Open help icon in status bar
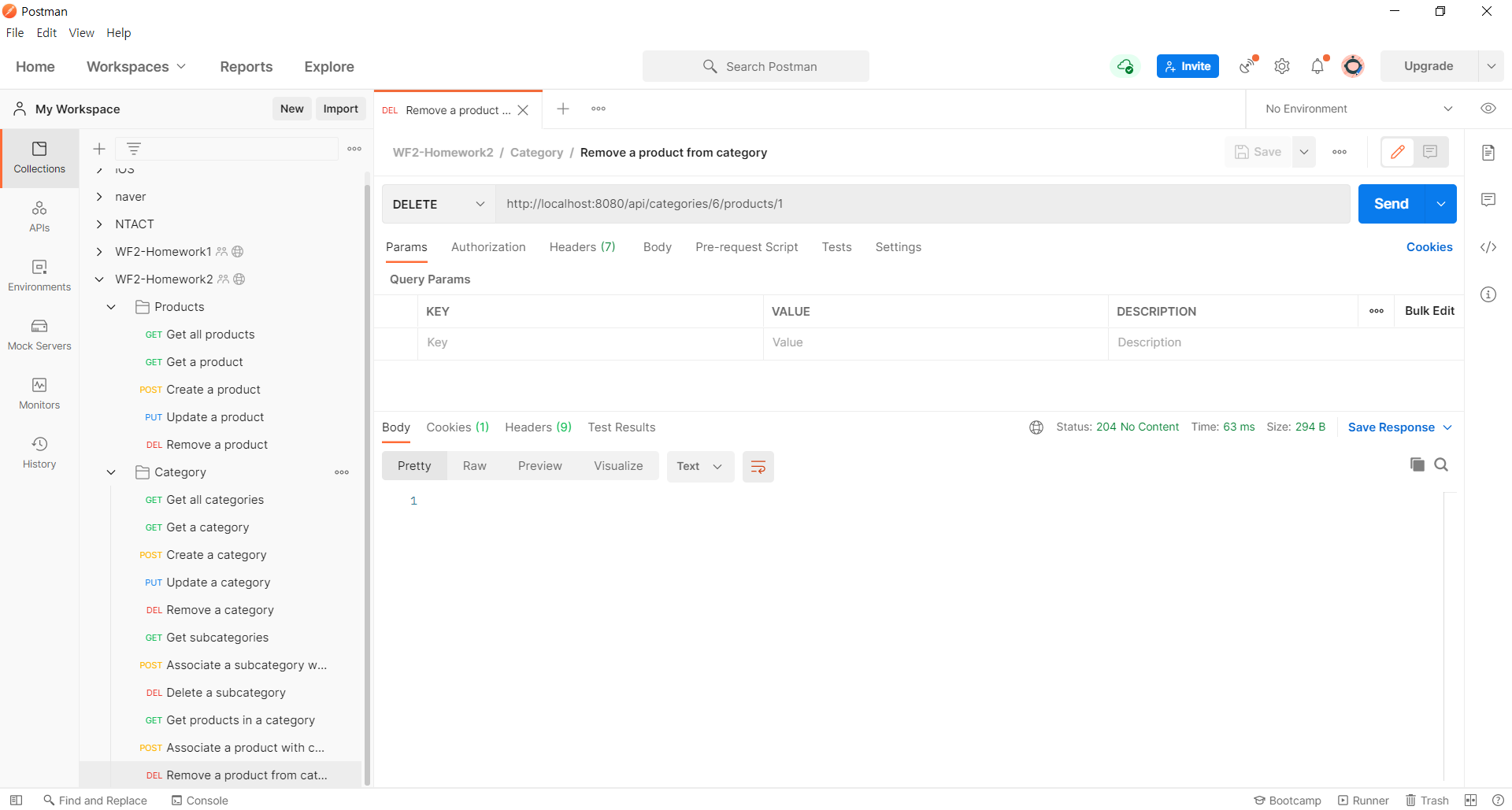The width and height of the screenshot is (1512, 810). point(1497,800)
